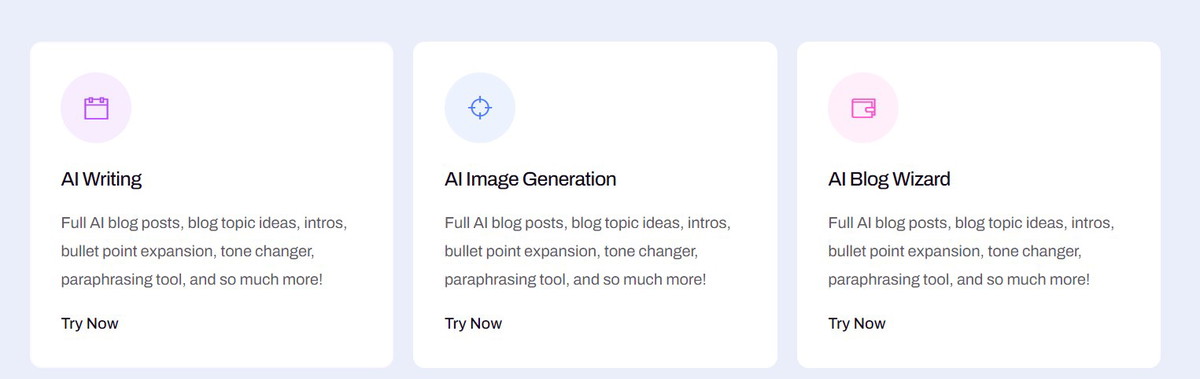Click 'bullet point expansion' line under AI Blog Wizard
1200x379 pixels.
[956, 251]
